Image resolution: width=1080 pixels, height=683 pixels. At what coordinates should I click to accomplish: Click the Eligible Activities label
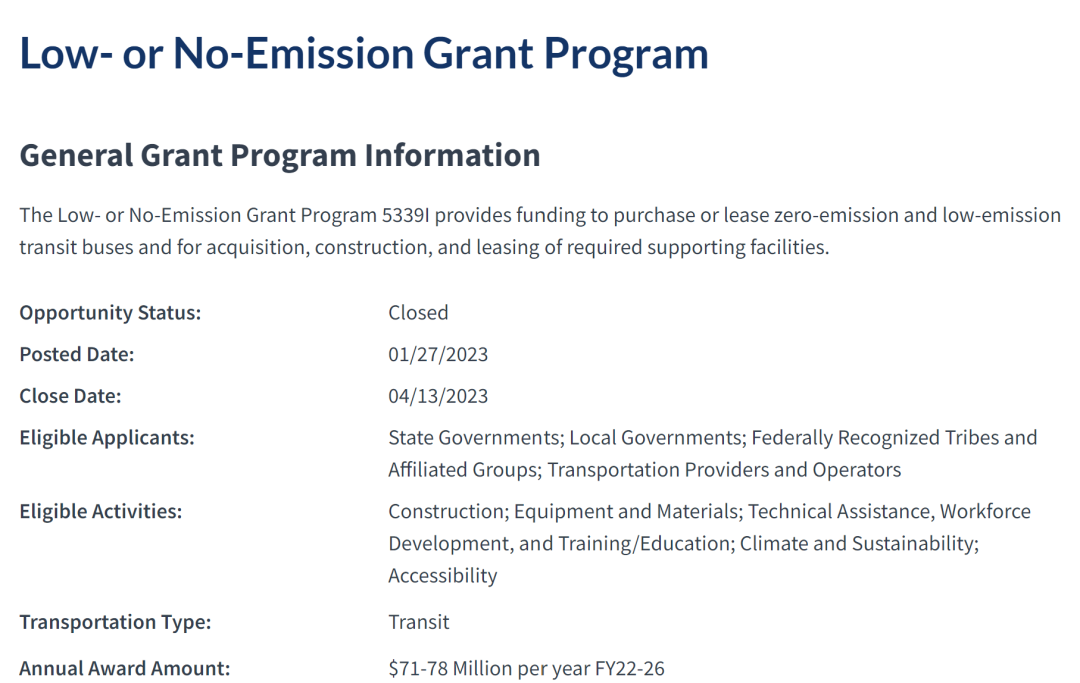pyautogui.click(x=101, y=512)
